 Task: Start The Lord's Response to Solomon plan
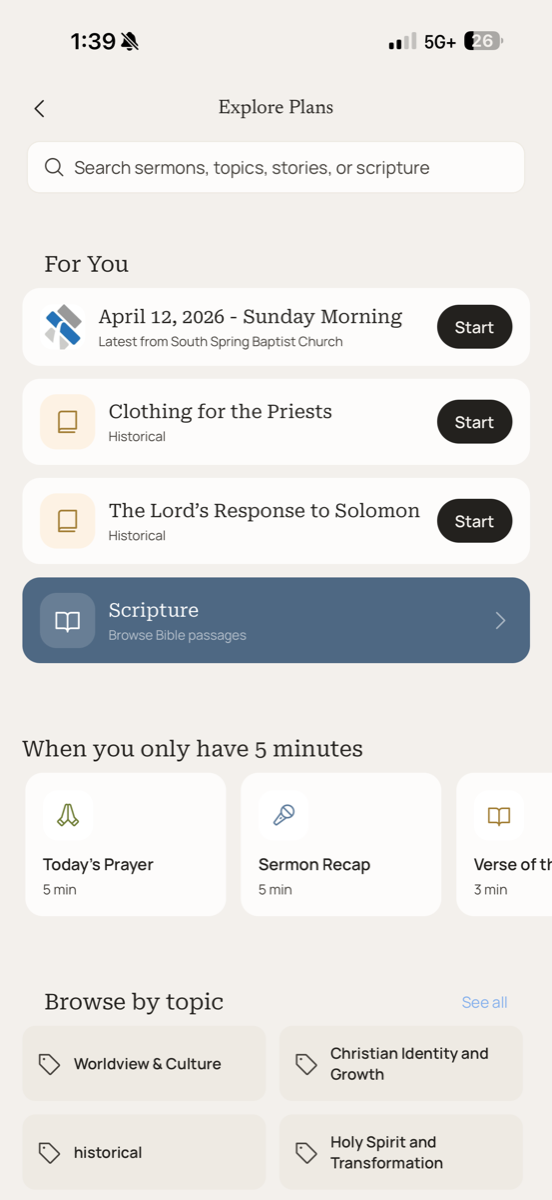pyautogui.click(x=474, y=521)
